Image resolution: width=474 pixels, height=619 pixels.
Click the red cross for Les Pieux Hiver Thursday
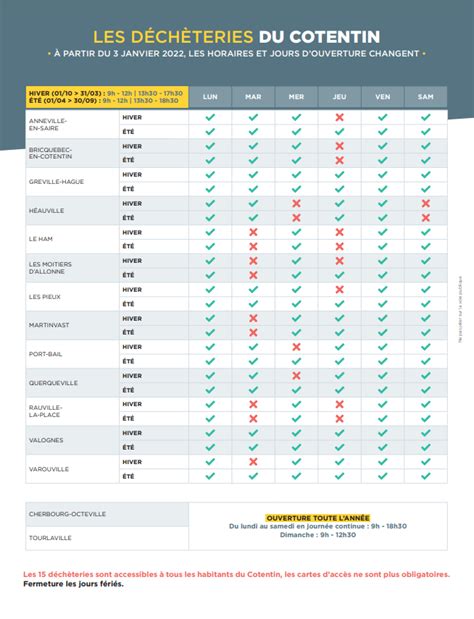[339, 289]
